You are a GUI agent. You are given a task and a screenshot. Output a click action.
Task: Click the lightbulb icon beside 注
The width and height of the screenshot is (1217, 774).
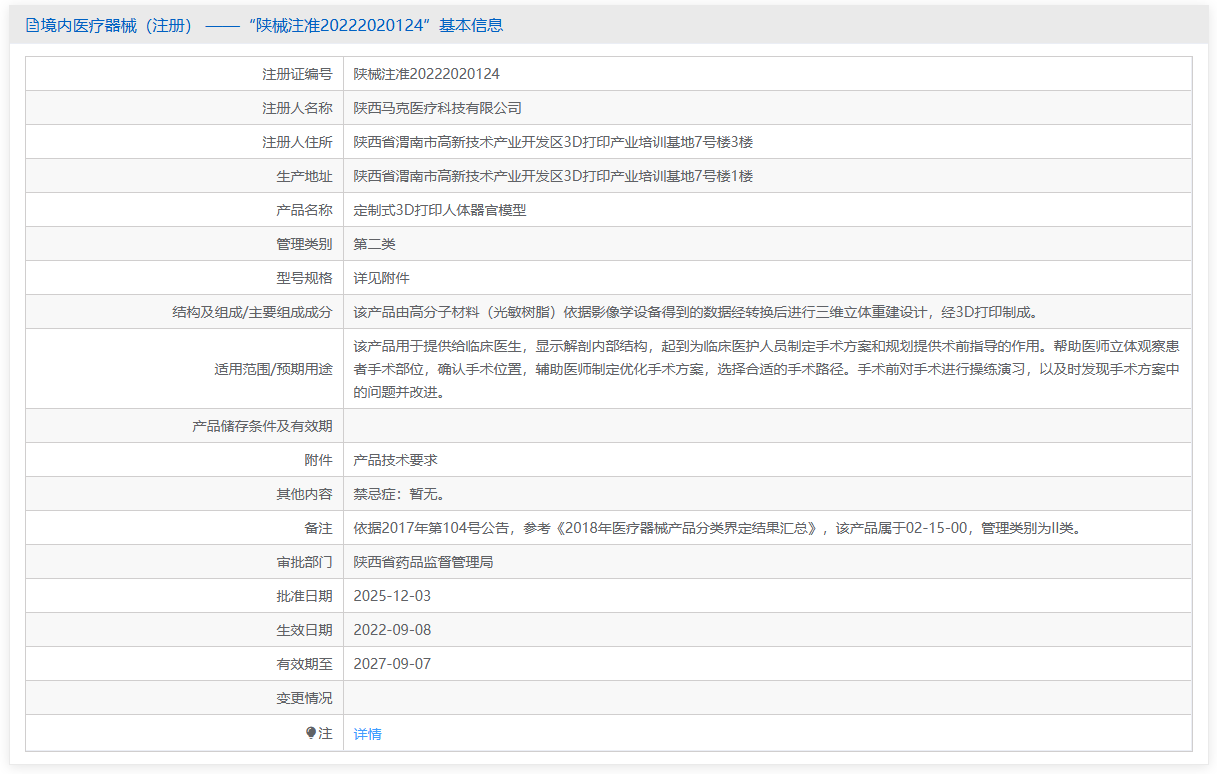click(311, 733)
